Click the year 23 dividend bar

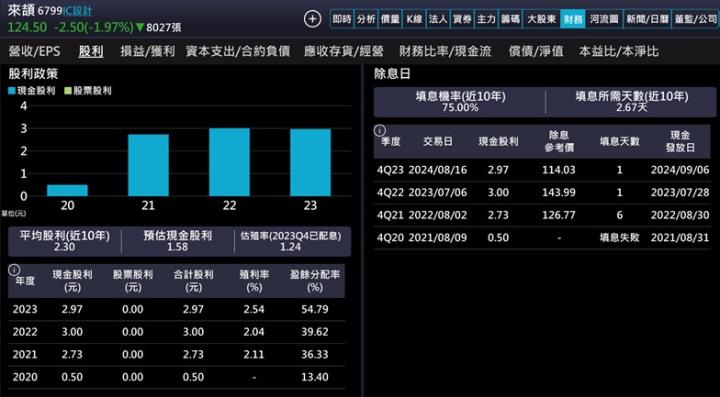tap(310, 162)
